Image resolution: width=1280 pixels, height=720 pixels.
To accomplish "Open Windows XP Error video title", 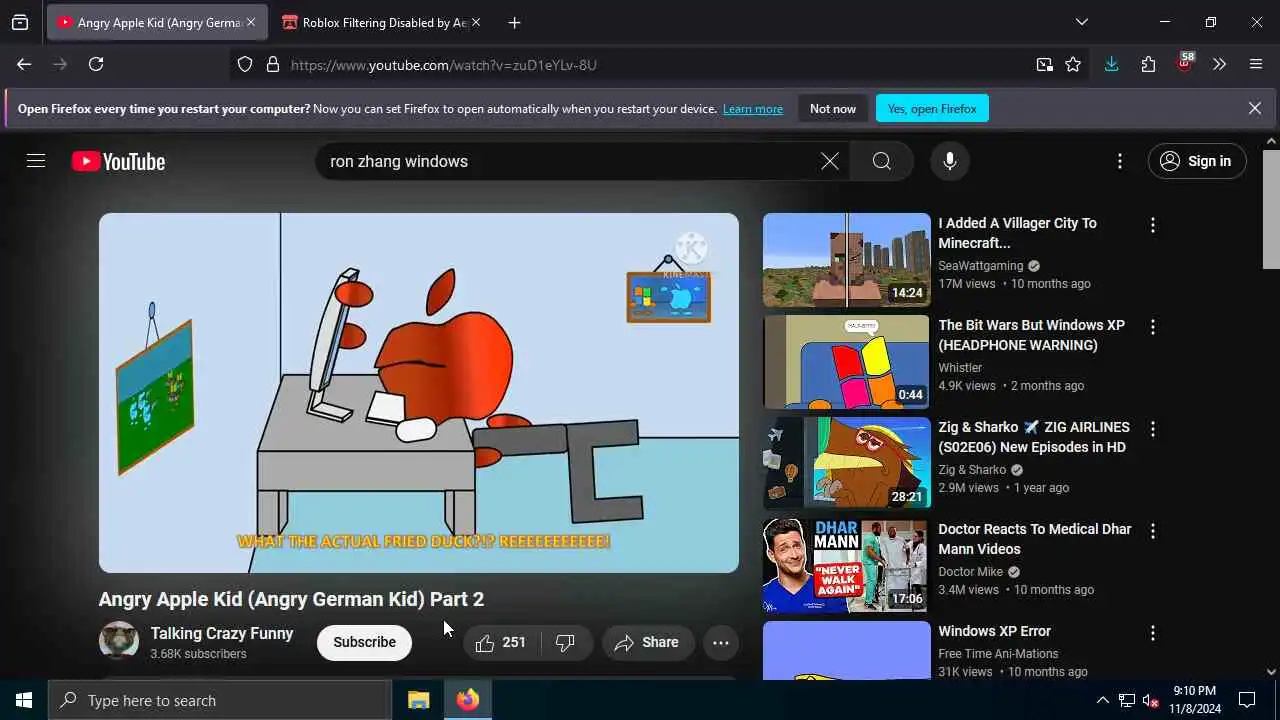I will coord(994,631).
